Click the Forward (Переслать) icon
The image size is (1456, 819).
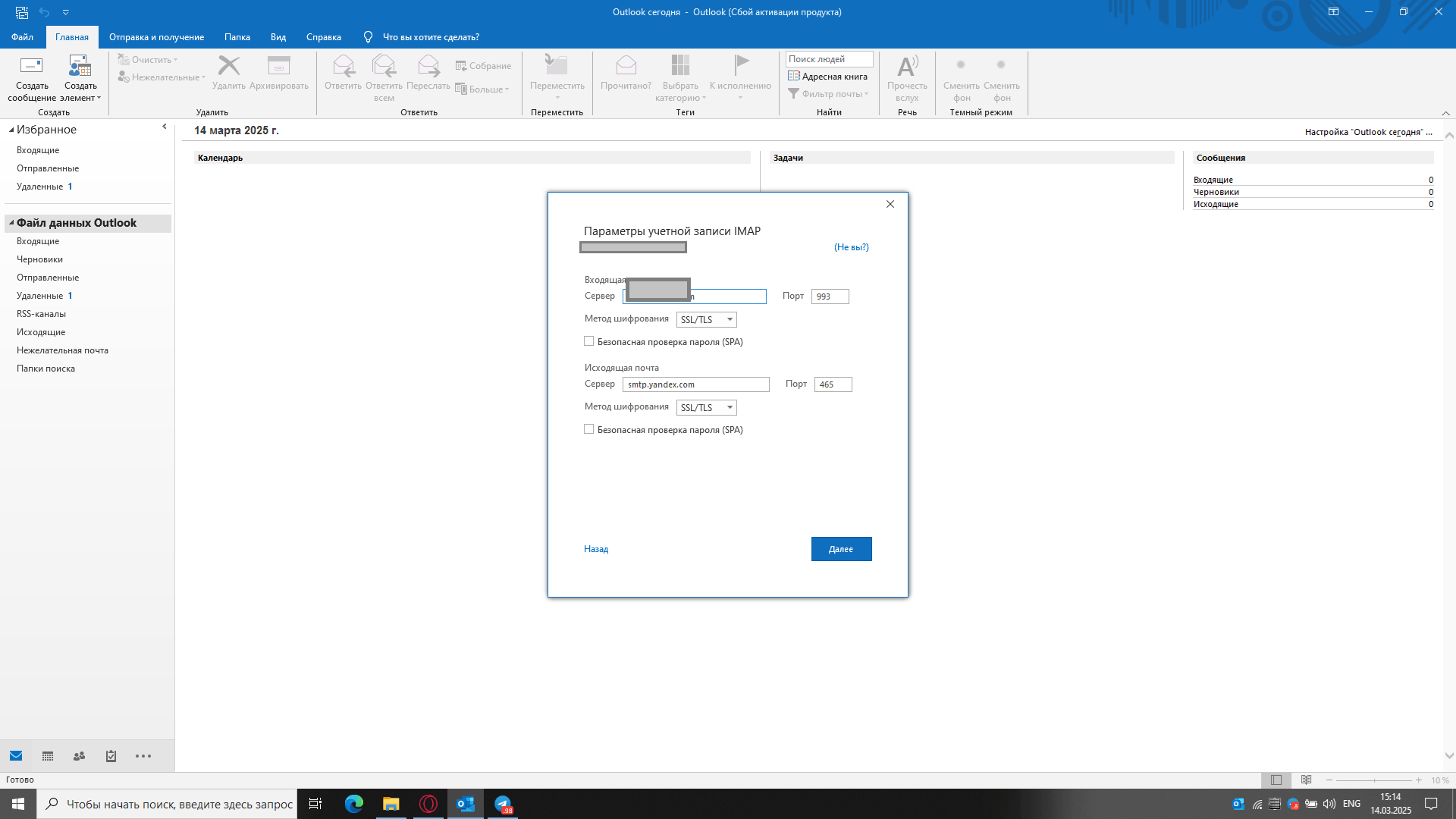tap(428, 66)
